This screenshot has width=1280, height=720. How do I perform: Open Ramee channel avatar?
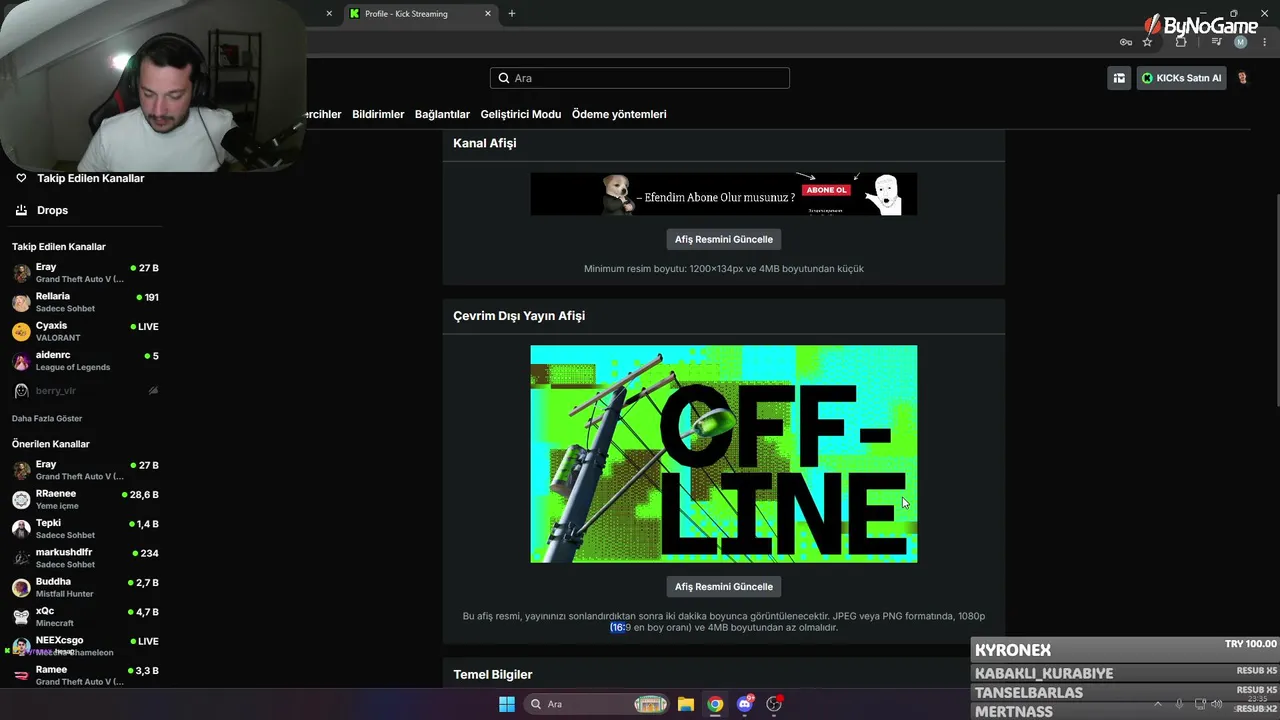[21, 675]
